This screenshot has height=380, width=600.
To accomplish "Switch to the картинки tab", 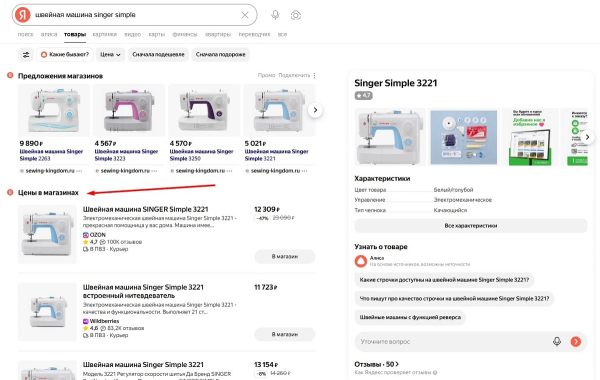I will (x=104, y=34).
